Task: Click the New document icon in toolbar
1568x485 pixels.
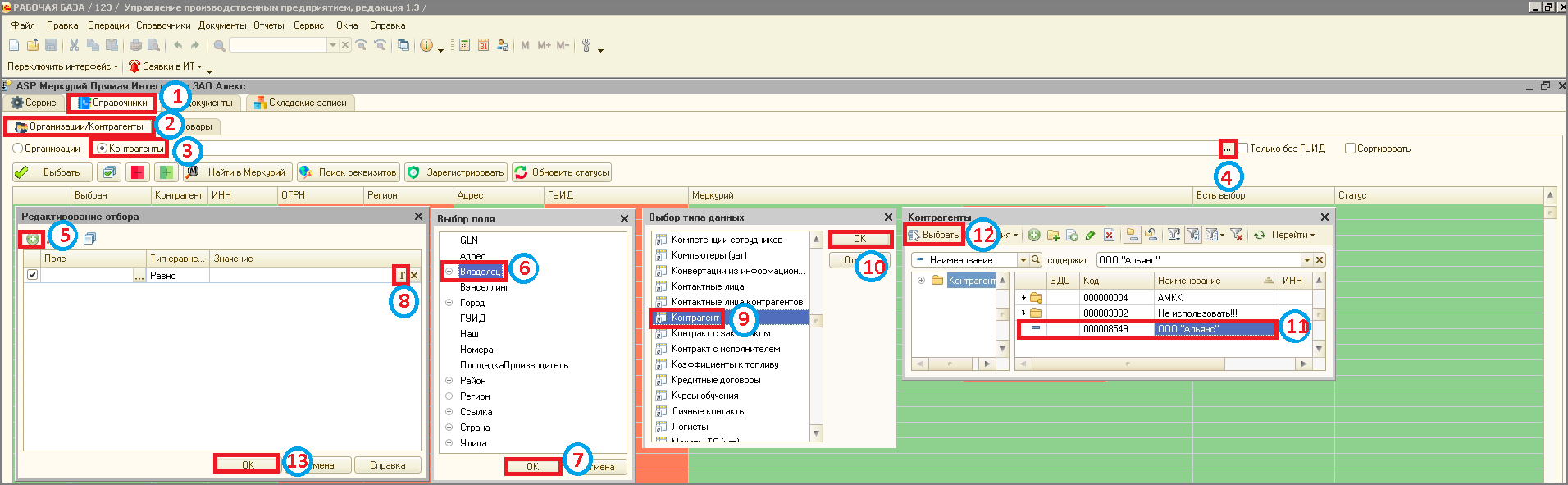Action: tap(14, 45)
